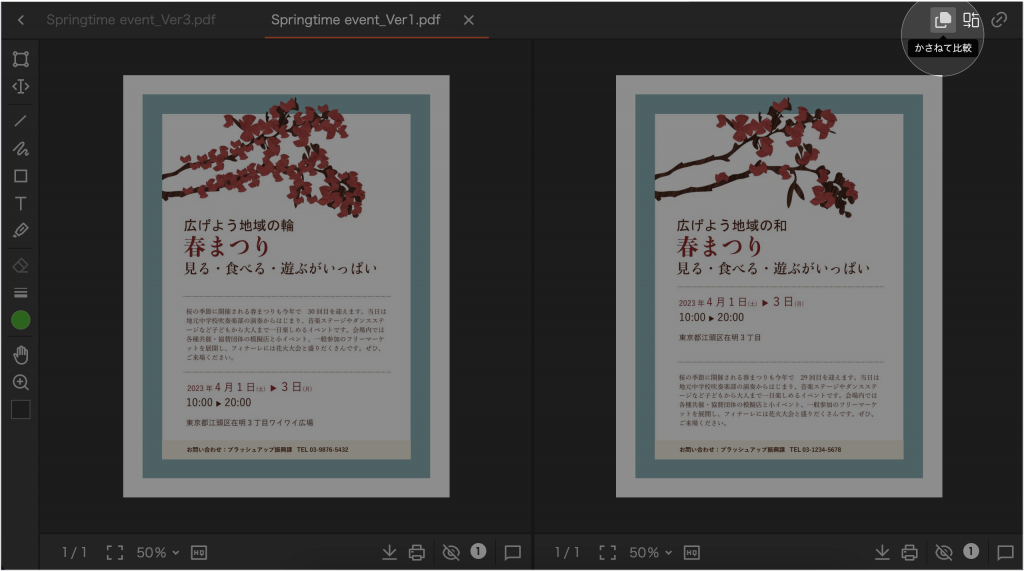The width and height of the screenshot is (1024, 571).
Task: Open the left pane 50% zoom dropdown
Action: (x=157, y=553)
